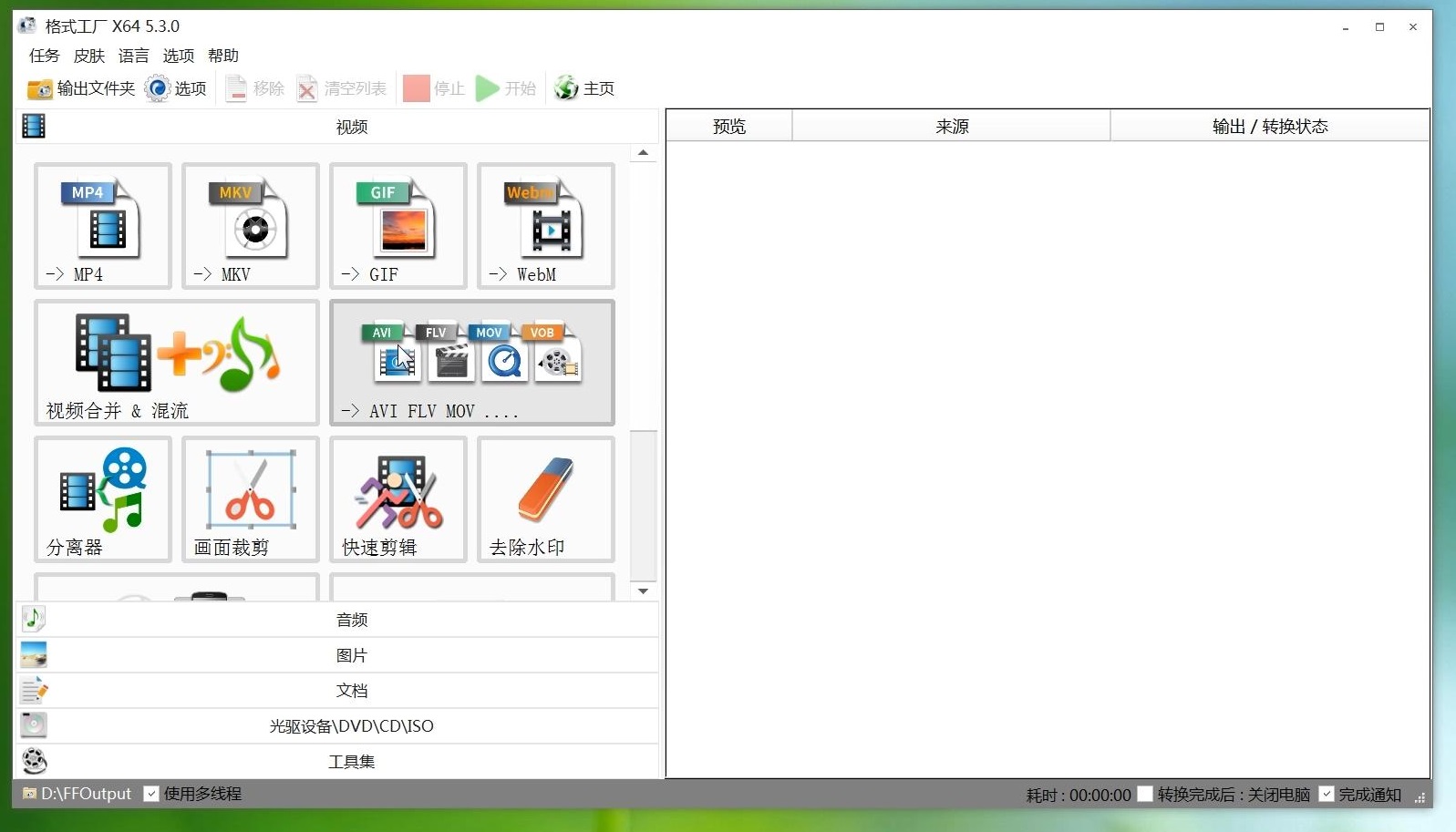Click the 耗时 : 00:00:00 status text
Image resolution: width=1456 pixels, height=832 pixels.
coord(1079,795)
